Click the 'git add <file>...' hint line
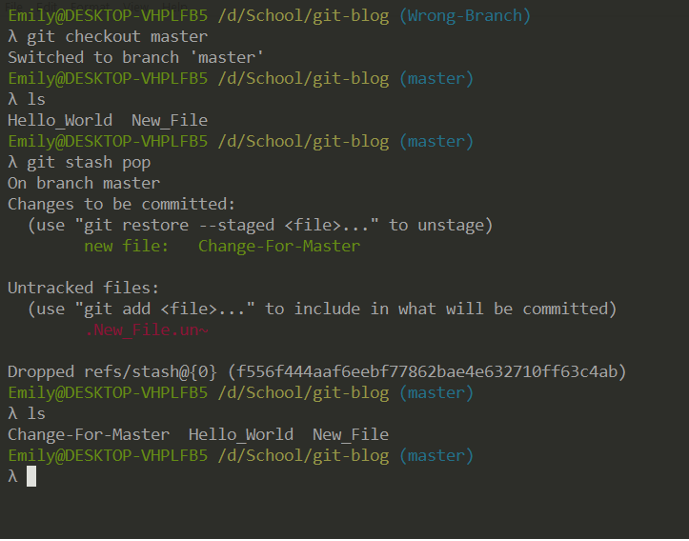 coord(322,309)
